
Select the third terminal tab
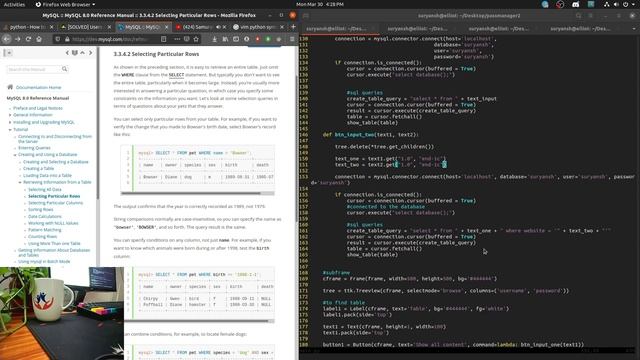click(x=498, y=29)
